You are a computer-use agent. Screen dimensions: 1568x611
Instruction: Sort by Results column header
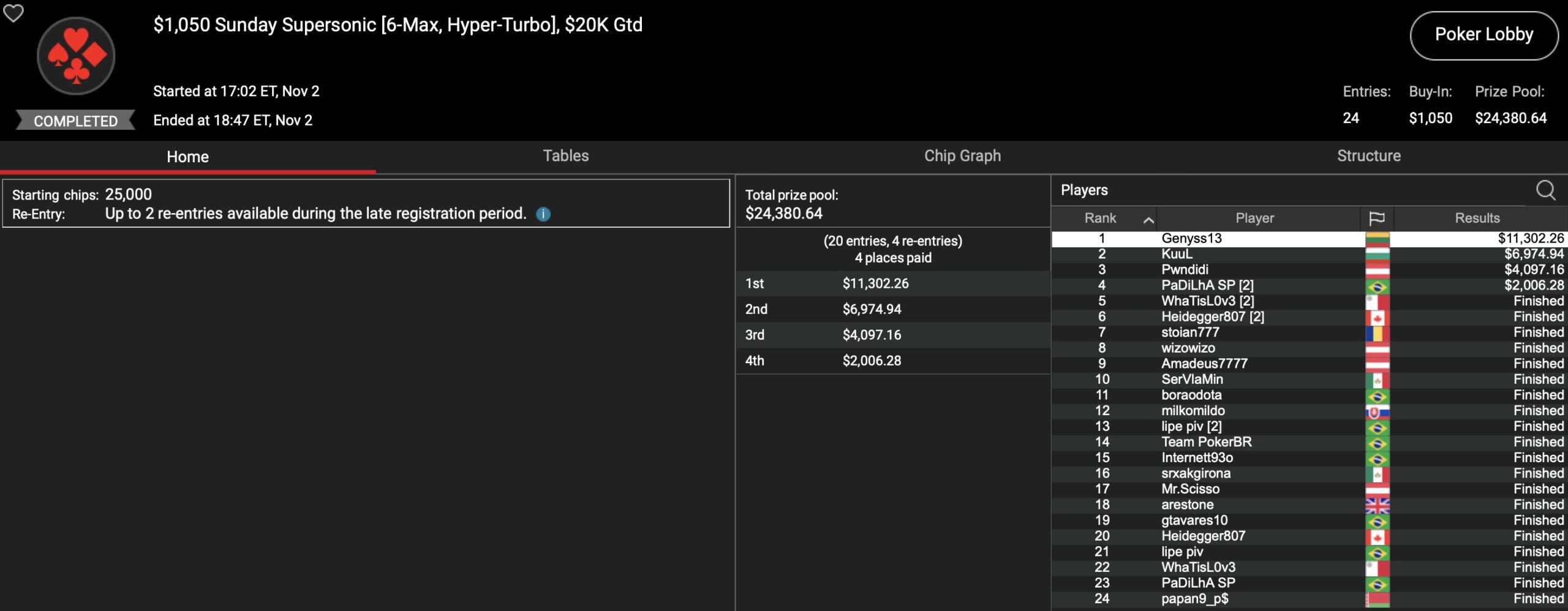tap(1477, 219)
